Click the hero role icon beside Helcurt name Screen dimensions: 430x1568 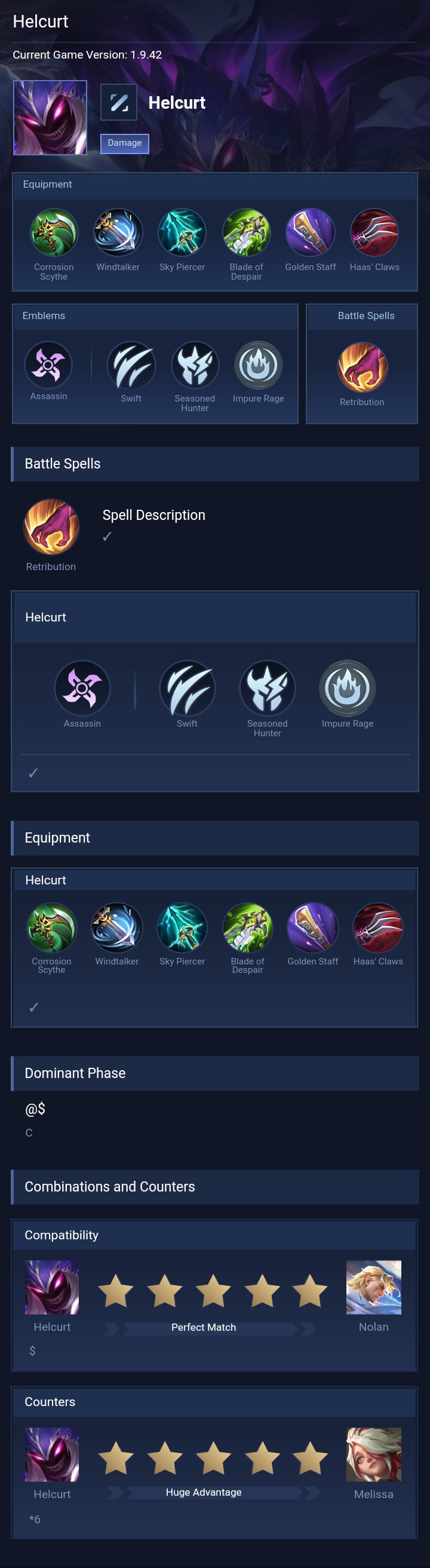(119, 102)
